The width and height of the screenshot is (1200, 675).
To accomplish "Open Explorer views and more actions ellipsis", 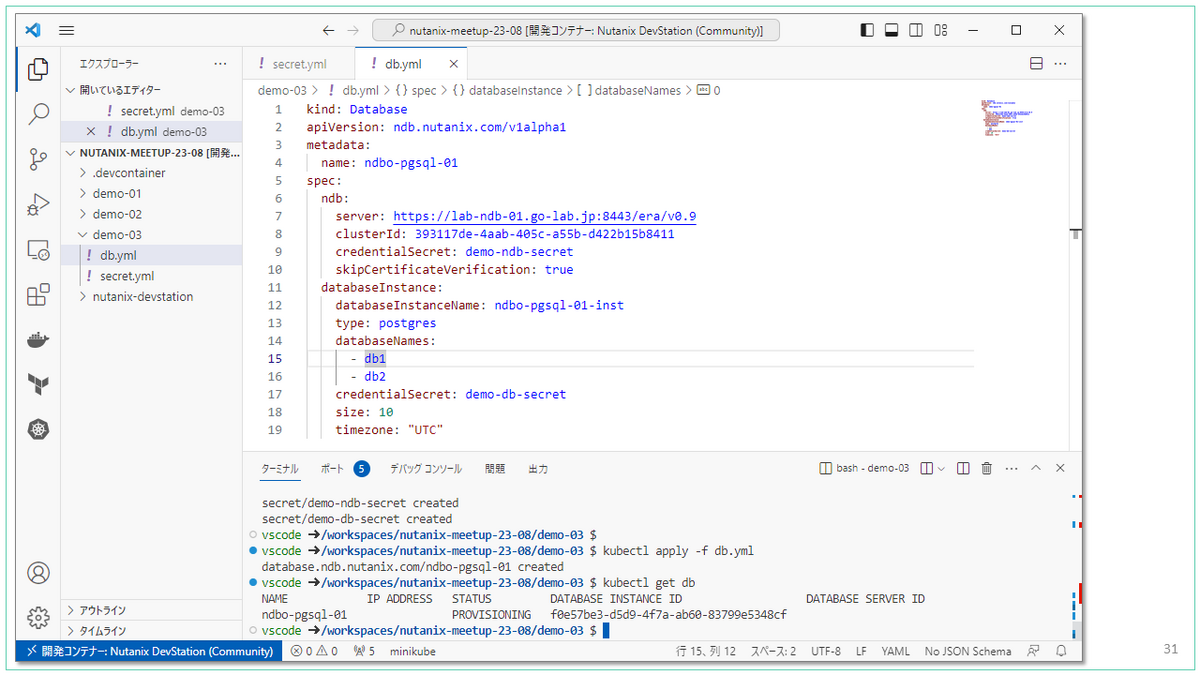I will coord(220,64).
